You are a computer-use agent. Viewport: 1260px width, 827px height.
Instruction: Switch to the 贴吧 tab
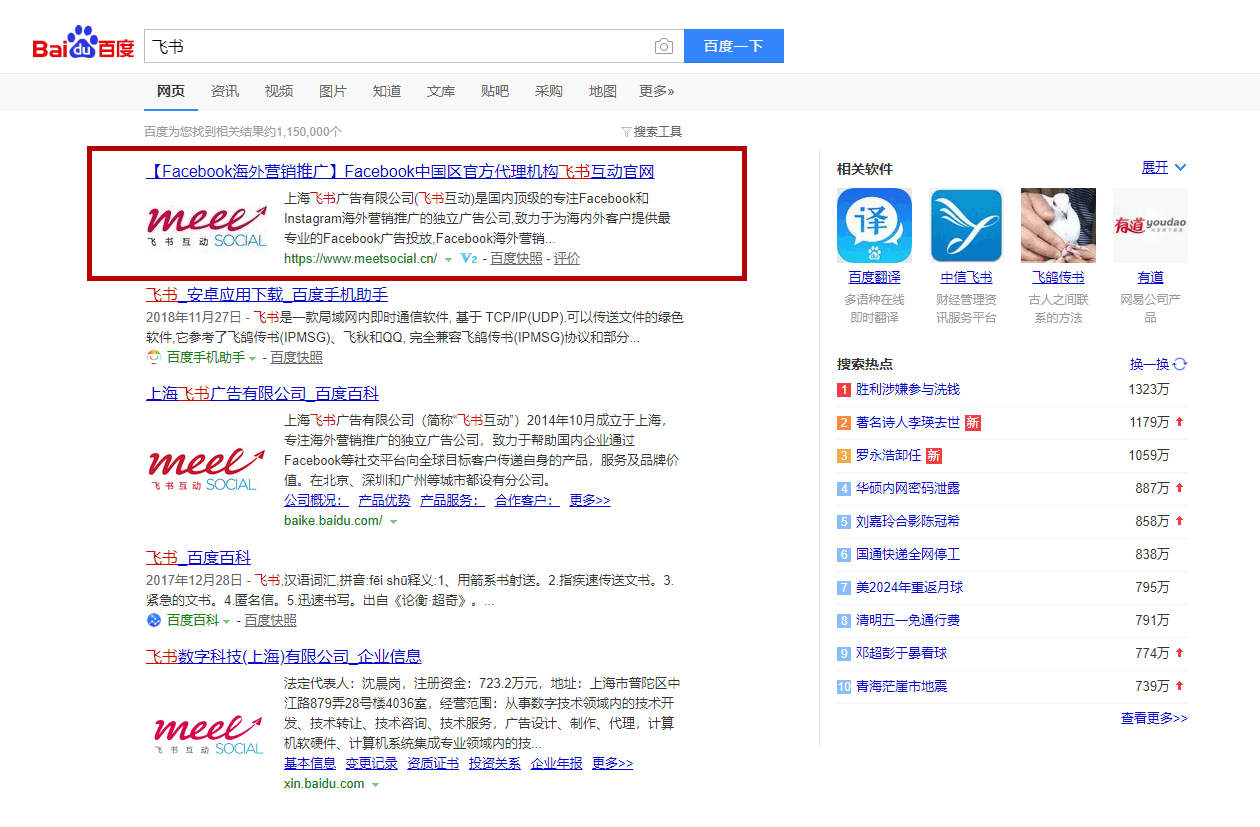(x=495, y=91)
